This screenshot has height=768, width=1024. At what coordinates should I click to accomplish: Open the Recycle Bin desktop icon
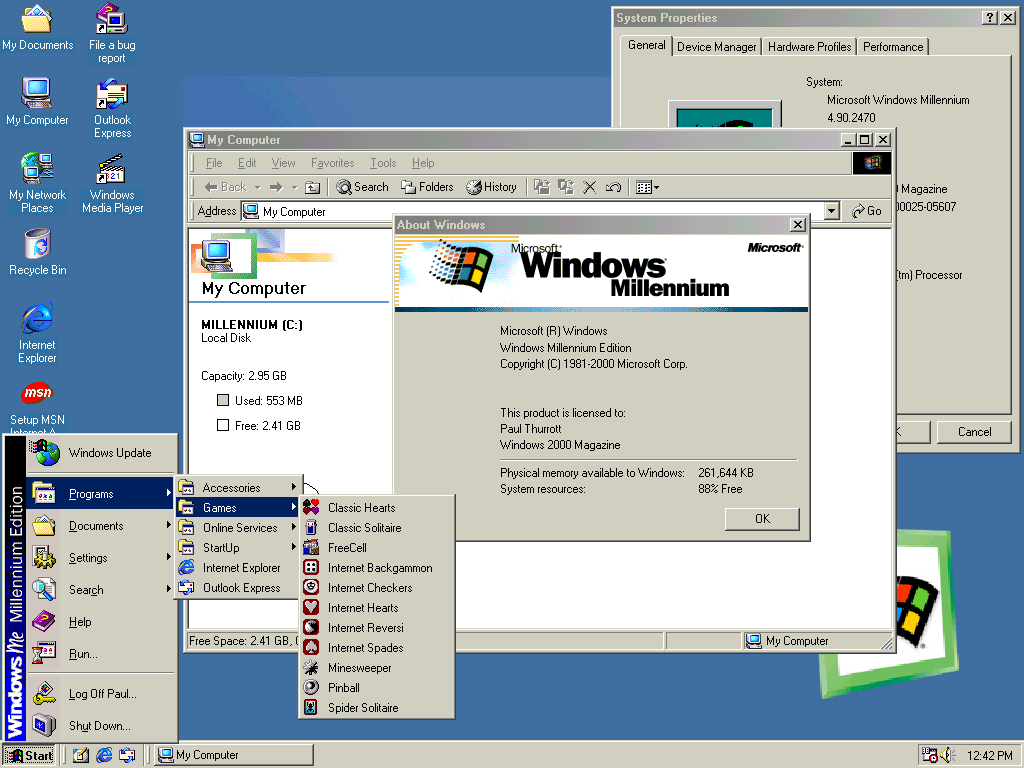point(37,245)
